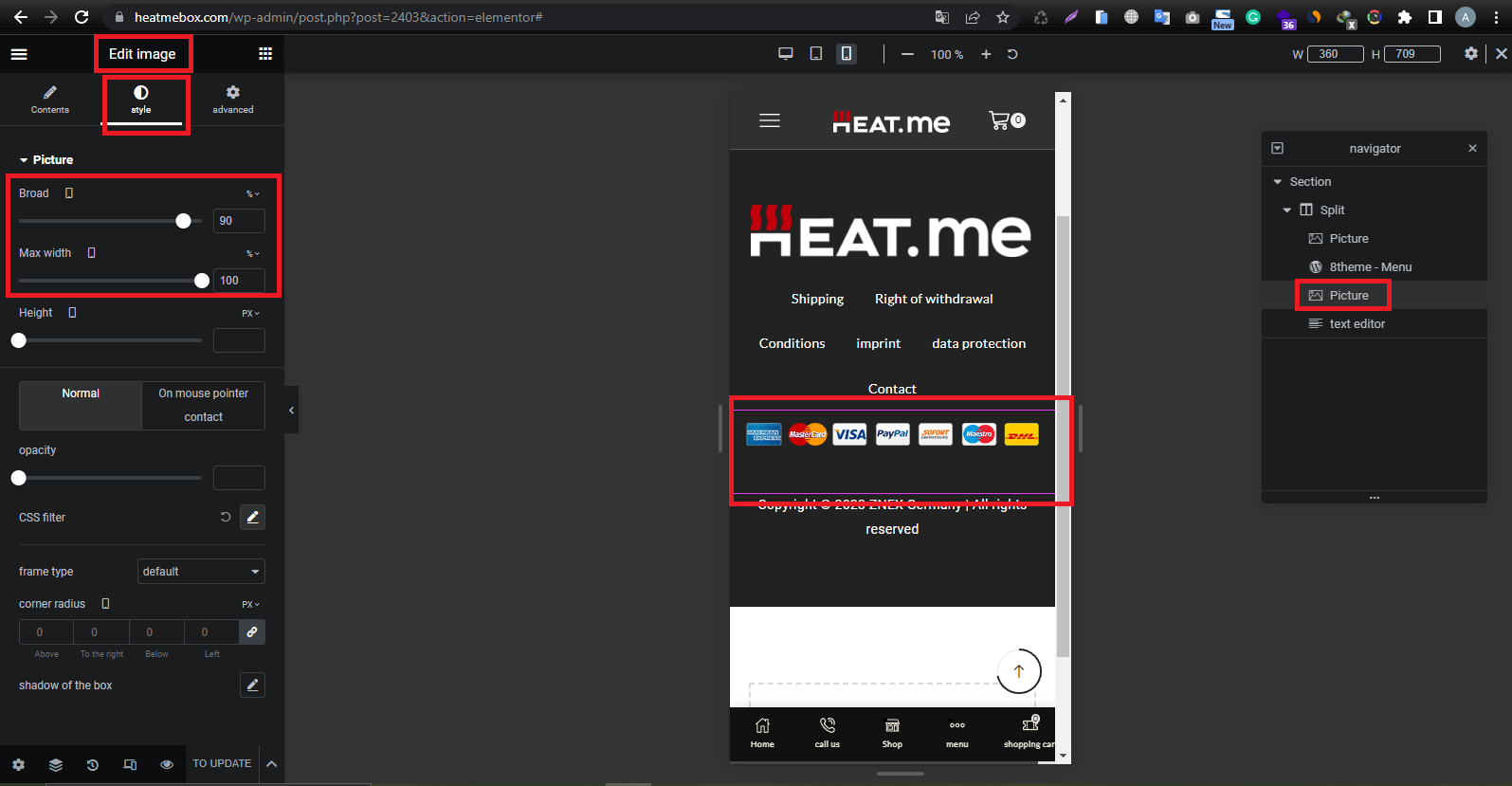Collapse the Section item in navigator
Image resolution: width=1512 pixels, height=786 pixels.
1278,182
